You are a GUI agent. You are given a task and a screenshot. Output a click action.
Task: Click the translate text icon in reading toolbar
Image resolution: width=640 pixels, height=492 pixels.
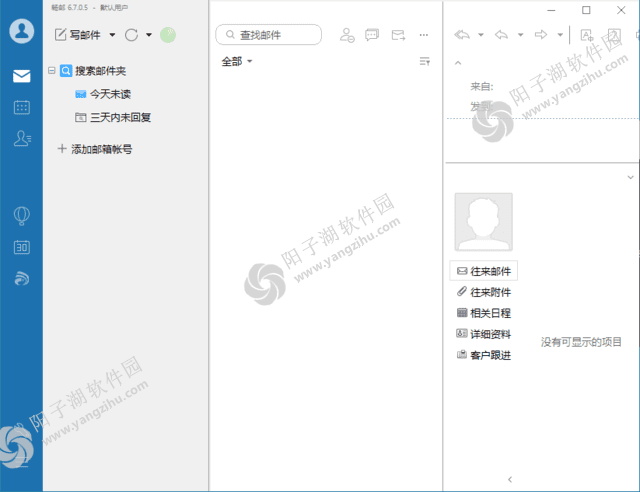[x=587, y=35]
